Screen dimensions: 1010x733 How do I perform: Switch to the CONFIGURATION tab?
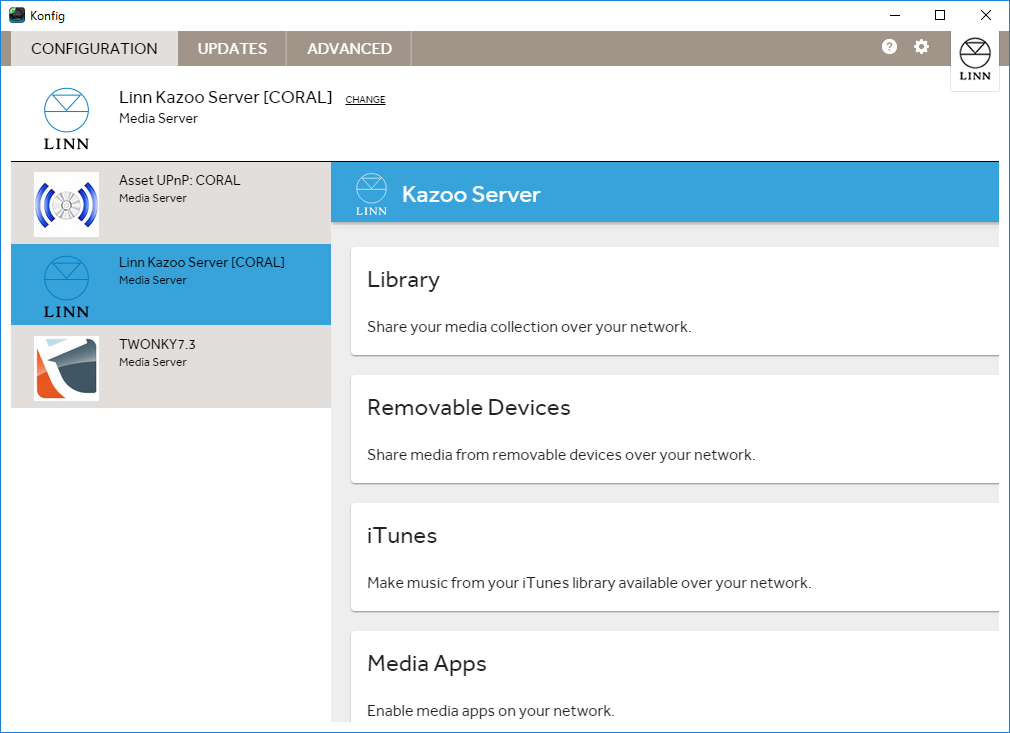tap(94, 48)
